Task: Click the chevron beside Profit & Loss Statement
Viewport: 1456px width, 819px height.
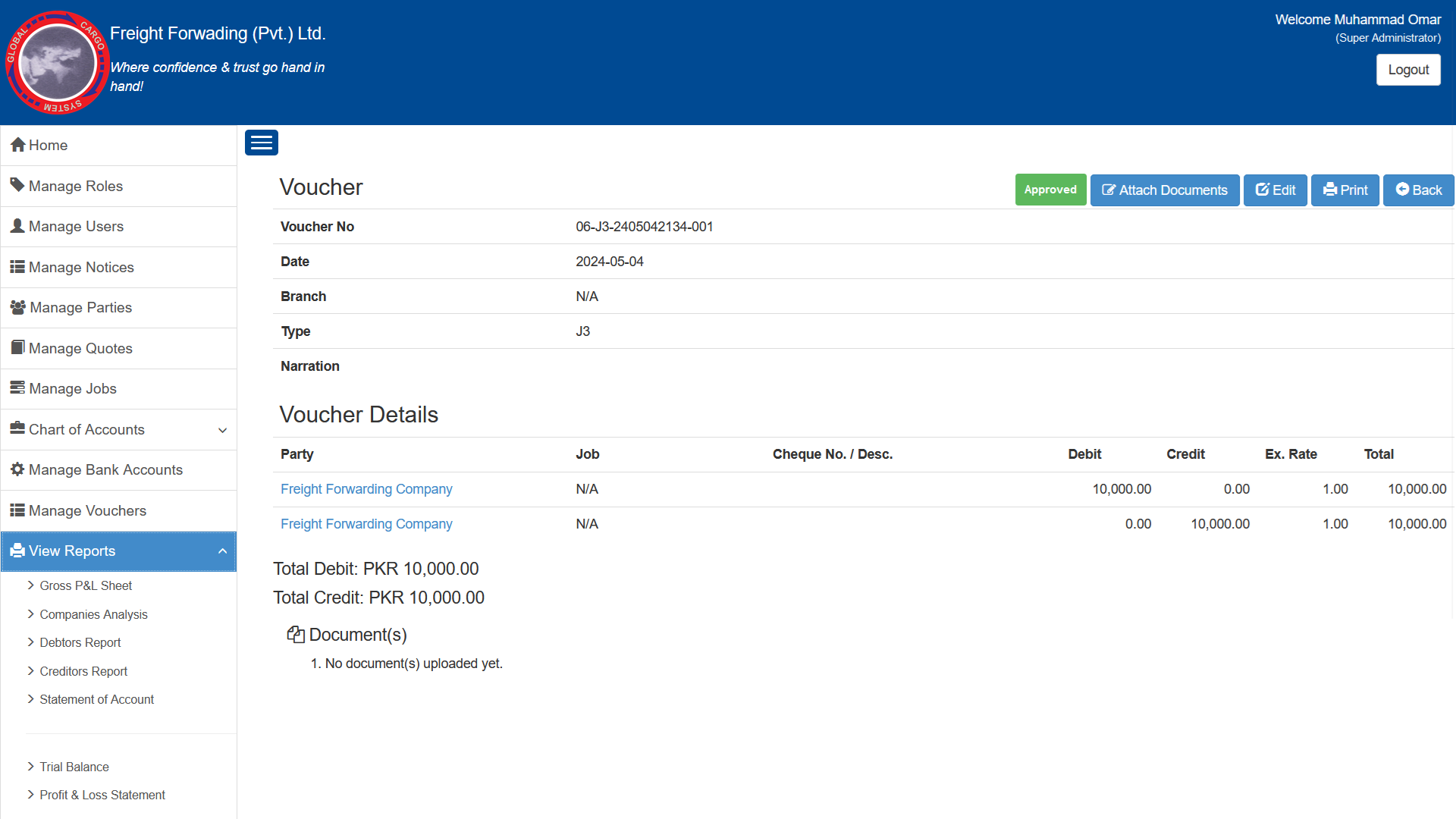Action: tap(31, 794)
